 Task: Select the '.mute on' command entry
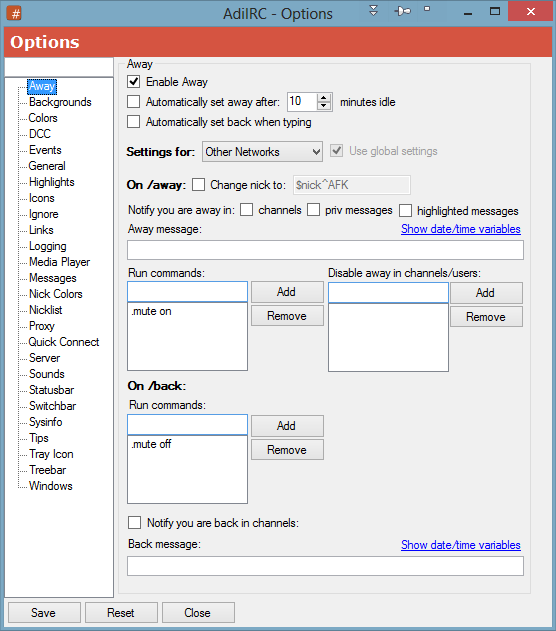[187, 311]
